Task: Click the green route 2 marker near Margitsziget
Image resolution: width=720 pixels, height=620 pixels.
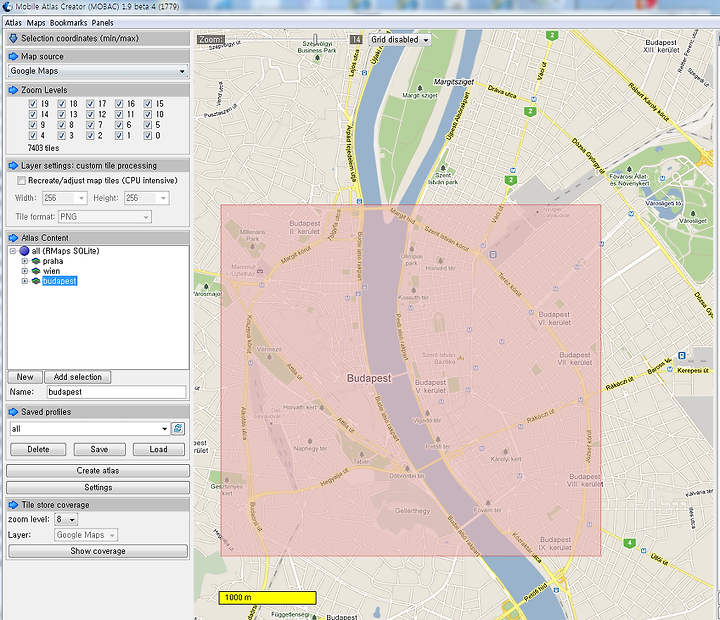Action: (x=530, y=111)
